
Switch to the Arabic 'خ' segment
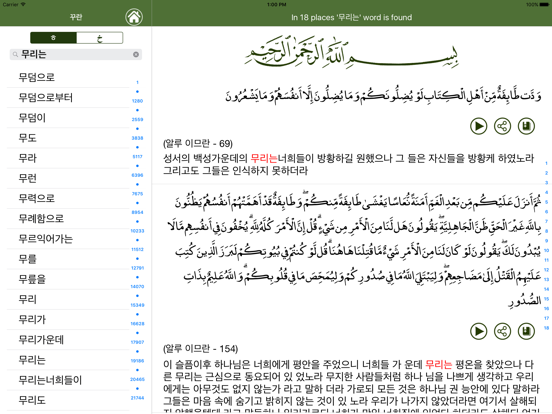pyautogui.click(x=100, y=38)
